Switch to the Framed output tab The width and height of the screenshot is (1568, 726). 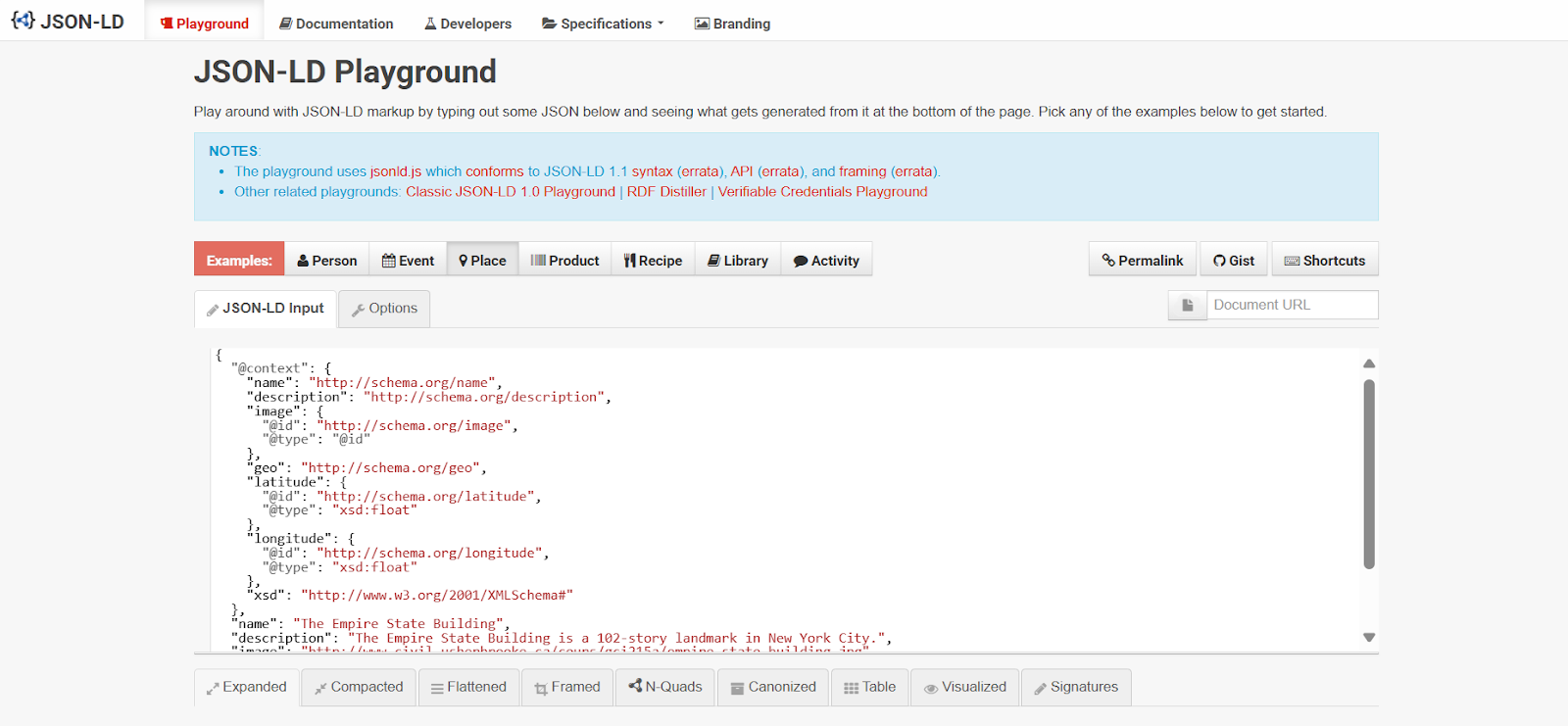click(x=567, y=687)
